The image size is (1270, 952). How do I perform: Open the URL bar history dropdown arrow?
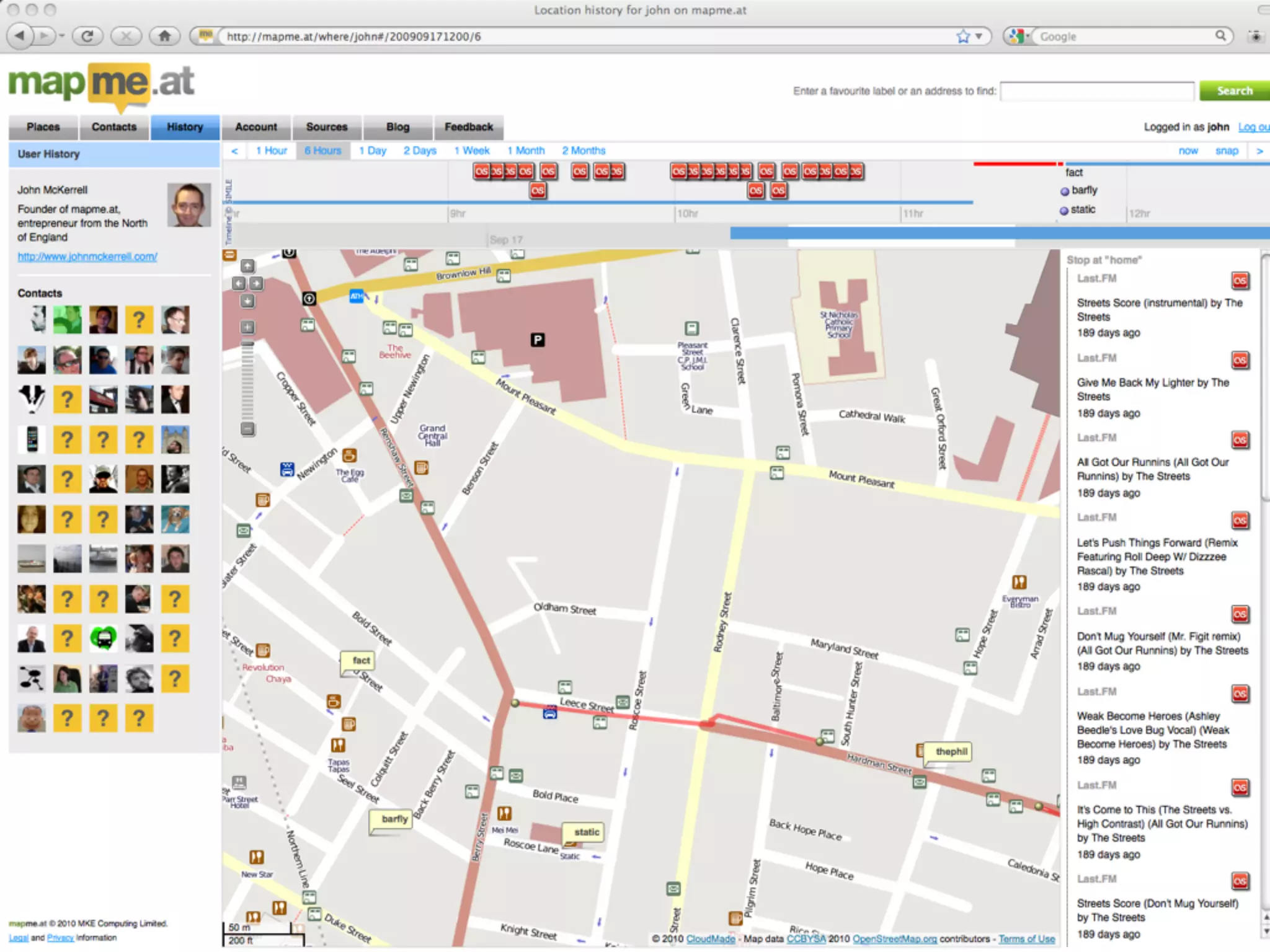coord(979,37)
